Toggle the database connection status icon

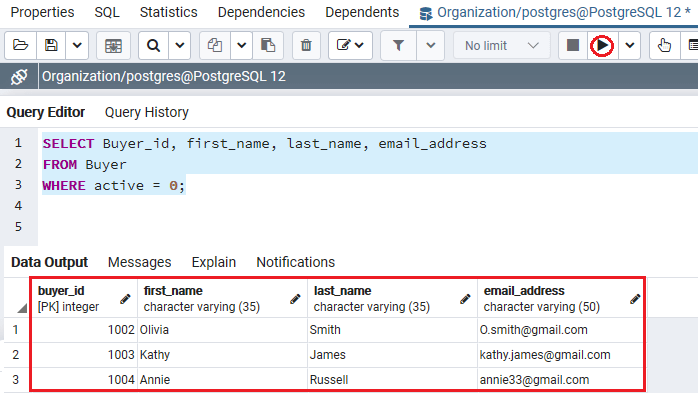[19, 77]
